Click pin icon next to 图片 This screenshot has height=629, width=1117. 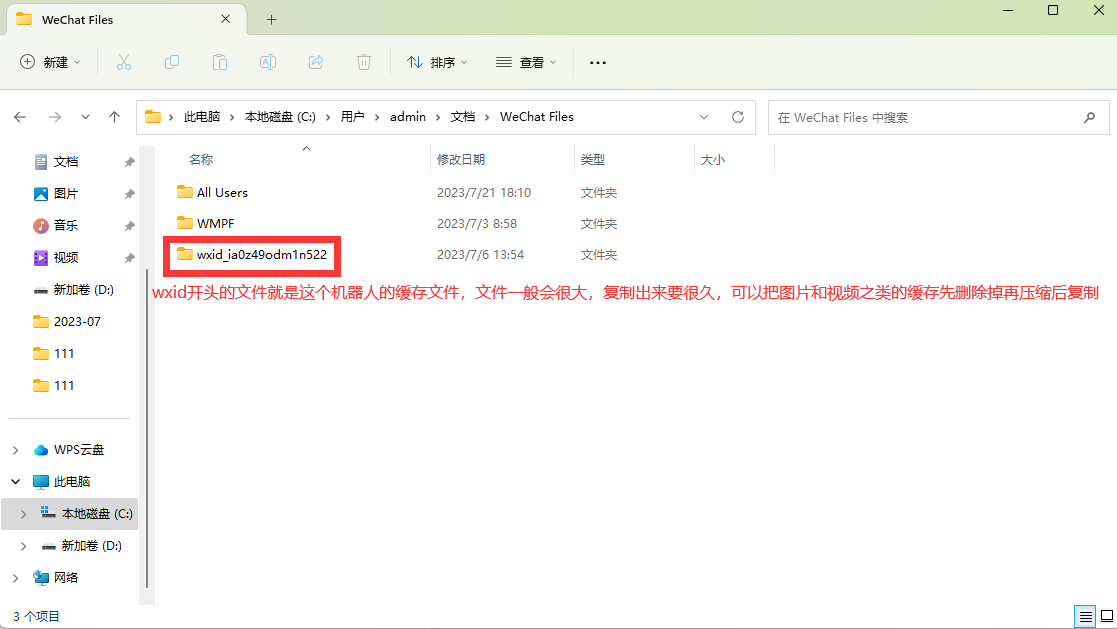pyautogui.click(x=129, y=194)
